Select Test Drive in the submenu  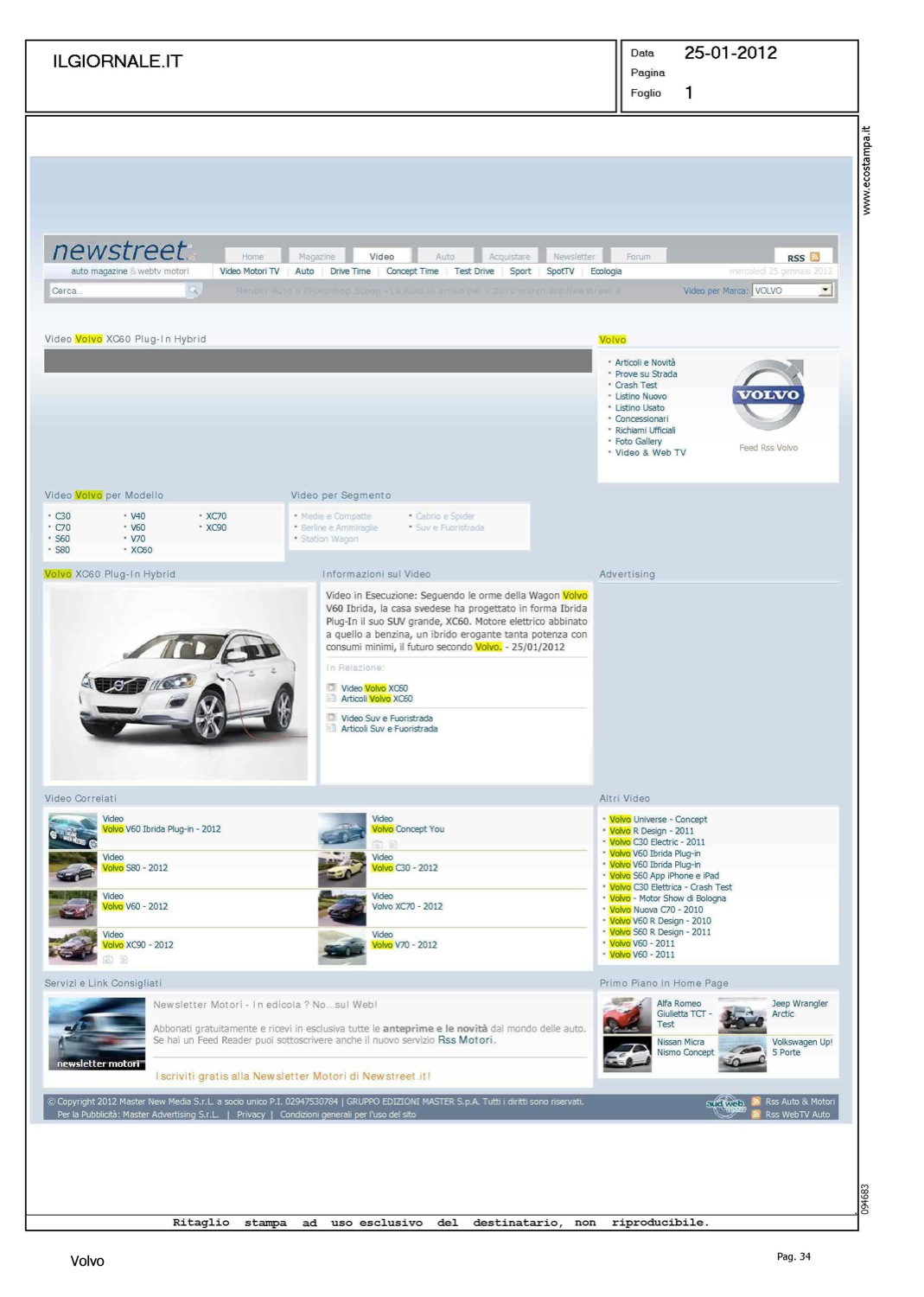(474, 272)
